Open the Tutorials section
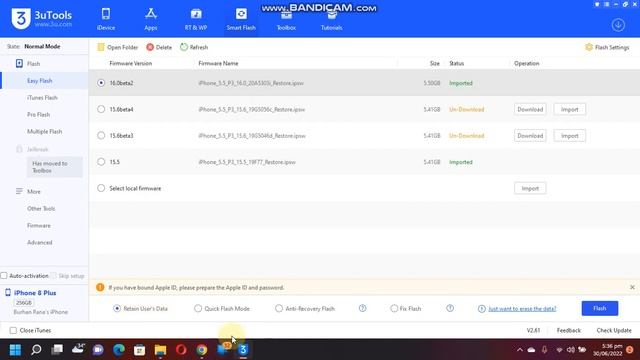This screenshot has width=640, height=360. (x=331, y=19)
